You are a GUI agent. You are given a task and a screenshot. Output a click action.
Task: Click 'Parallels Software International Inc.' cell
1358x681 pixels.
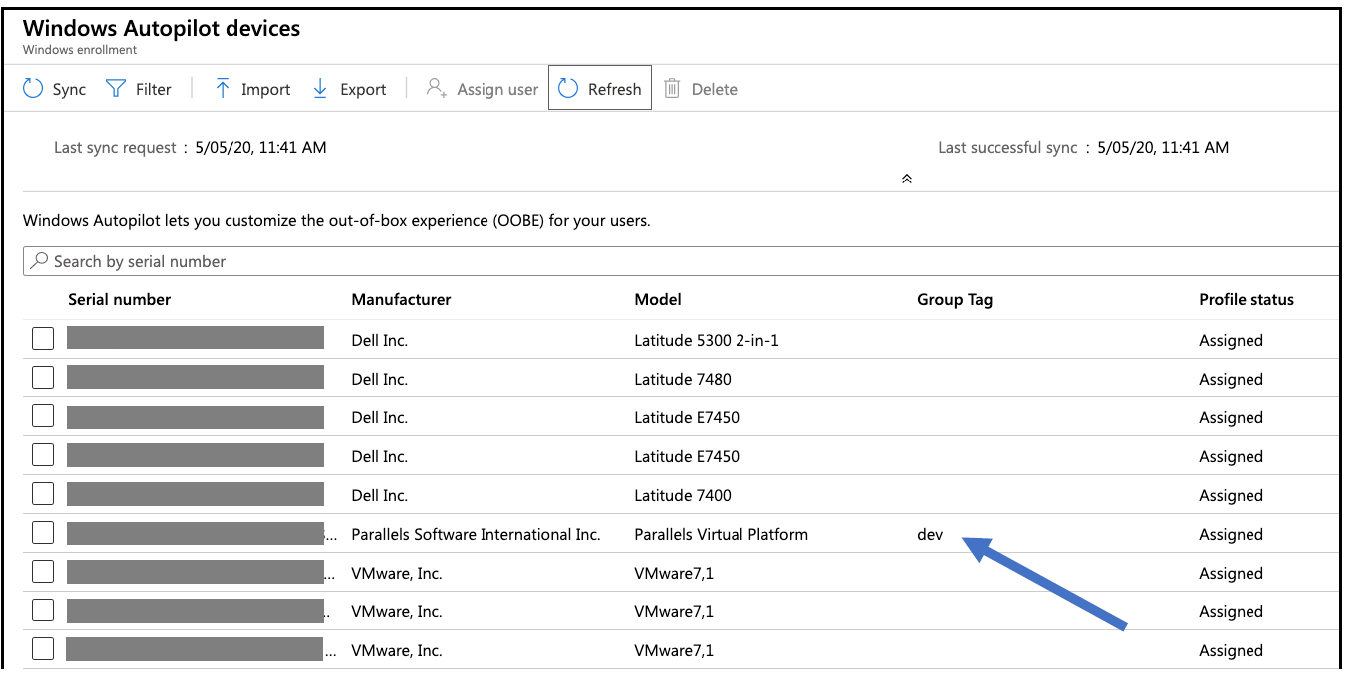point(475,534)
